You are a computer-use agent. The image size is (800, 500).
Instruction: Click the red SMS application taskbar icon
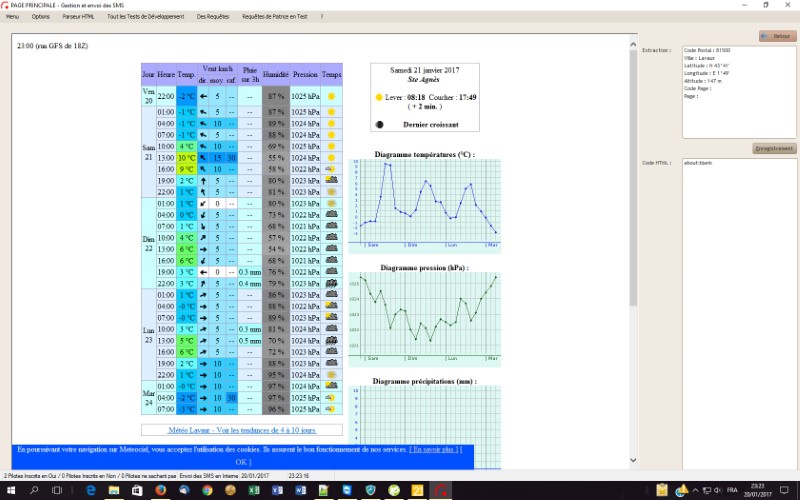click(x=440, y=490)
